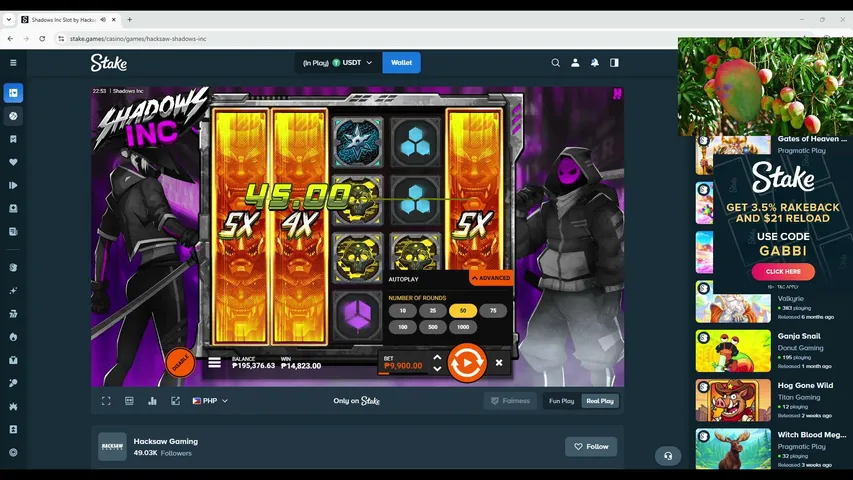Open the PHP currency dropdown

(210, 401)
